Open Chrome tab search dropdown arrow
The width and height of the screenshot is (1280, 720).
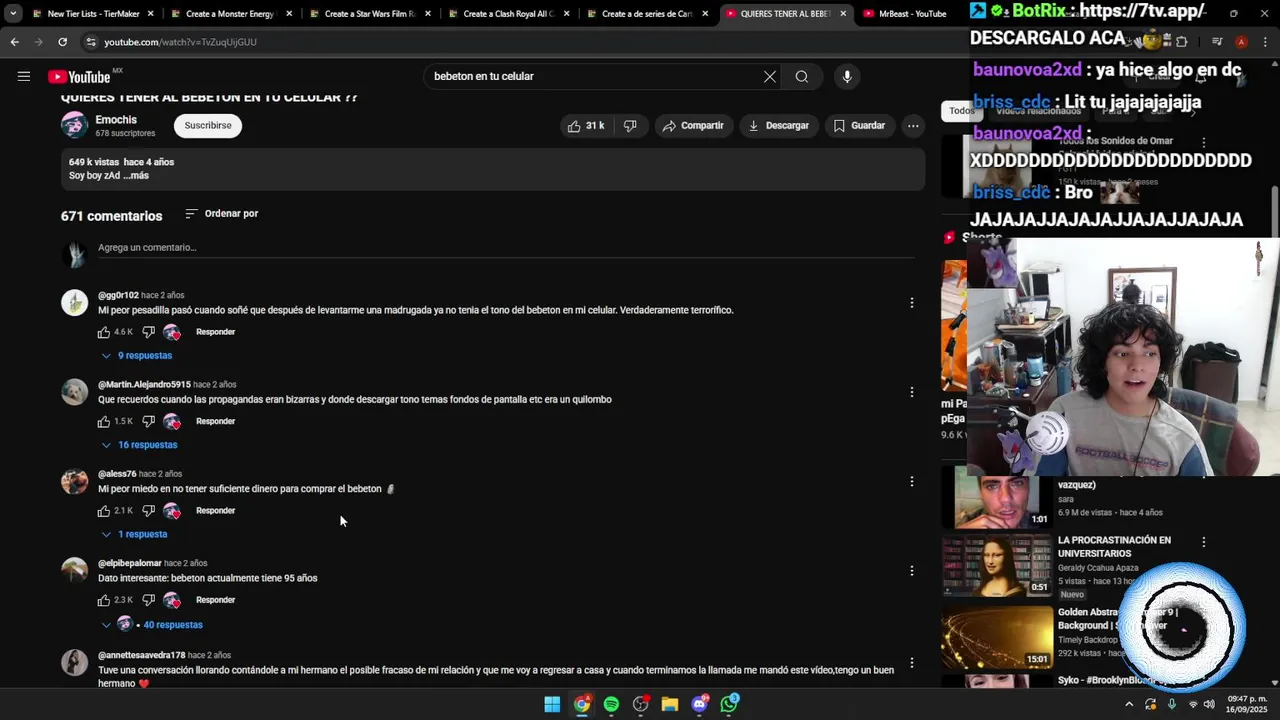pos(12,14)
